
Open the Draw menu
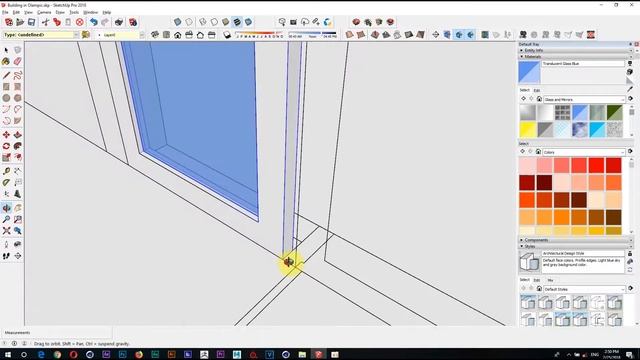60,13
